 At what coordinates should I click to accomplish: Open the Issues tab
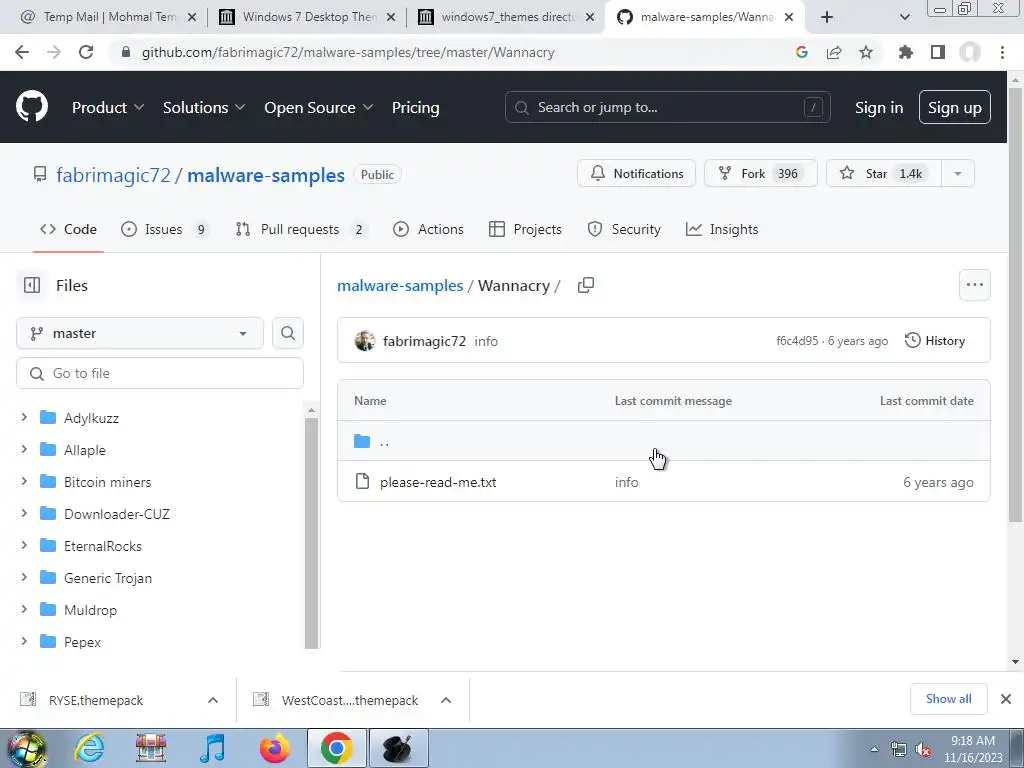[x=164, y=229]
